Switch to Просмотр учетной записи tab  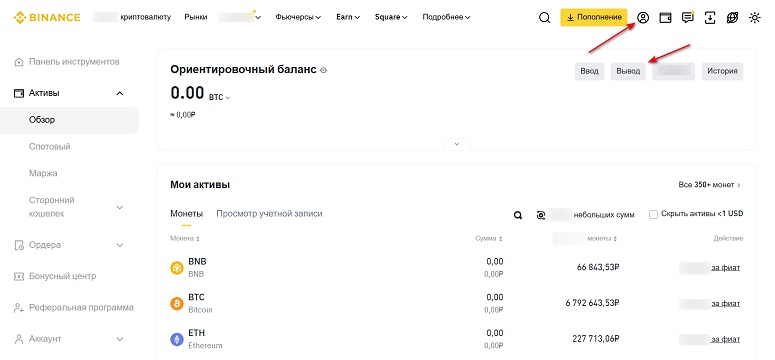pyautogui.click(x=269, y=214)
